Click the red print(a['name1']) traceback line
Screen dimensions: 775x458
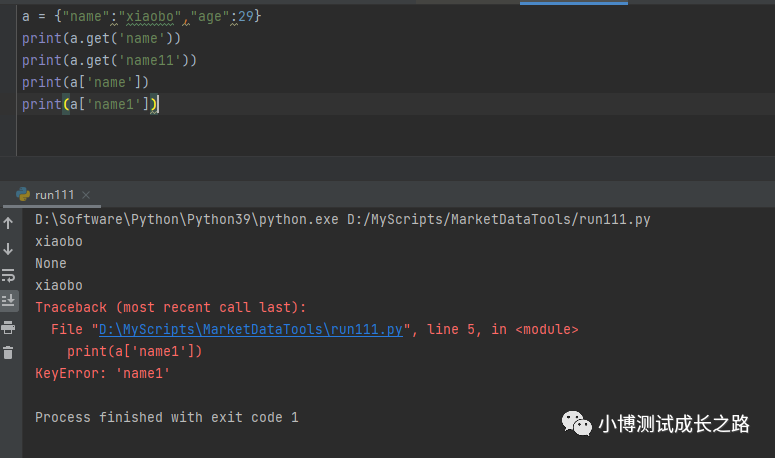(134, 351)
